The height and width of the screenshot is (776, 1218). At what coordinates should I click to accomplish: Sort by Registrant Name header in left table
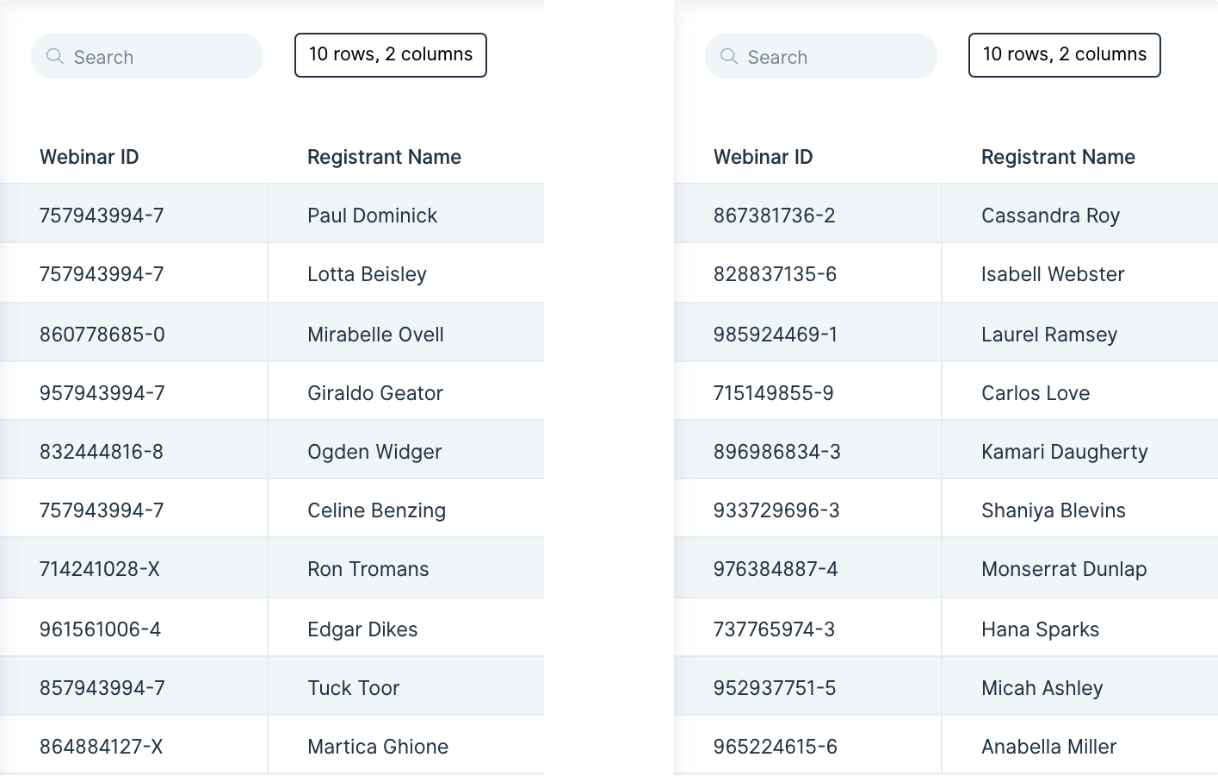pos(384,157)
